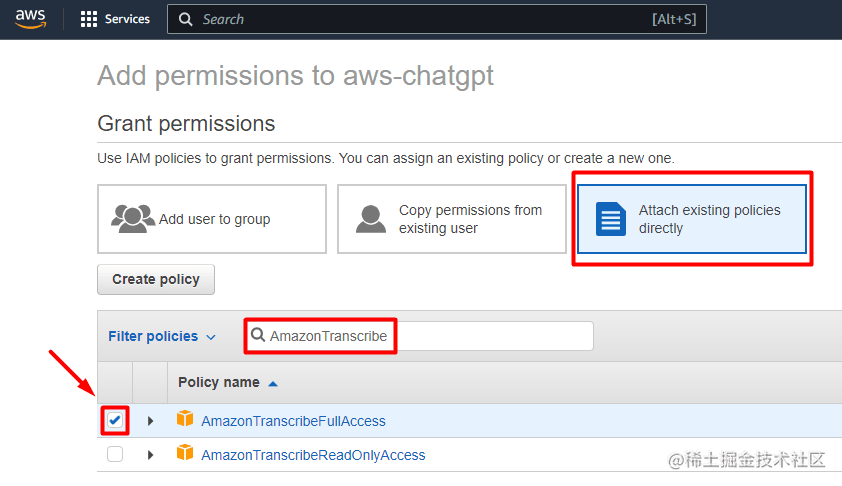The width and height of the screenshot is (842, 486).
Task: Click the AmazonTranscribeFullAccess policy box icon
Action: coord(185,420)
